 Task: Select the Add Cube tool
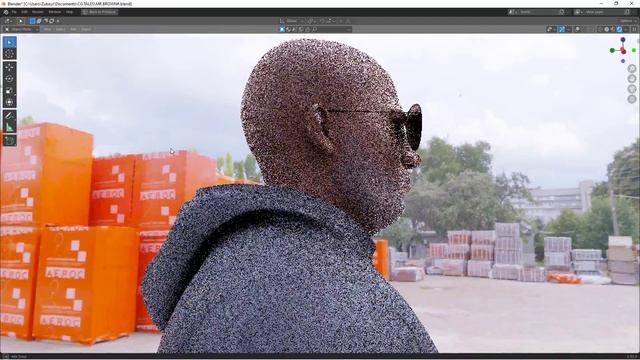click(10, 141)
